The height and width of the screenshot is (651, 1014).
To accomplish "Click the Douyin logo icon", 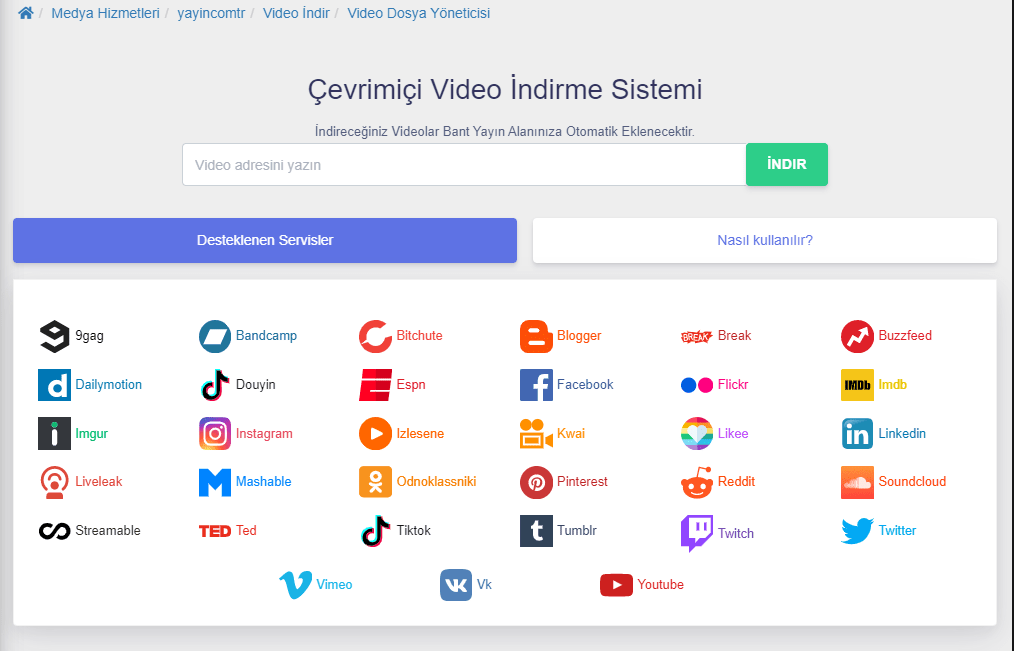I will point(215,385).
